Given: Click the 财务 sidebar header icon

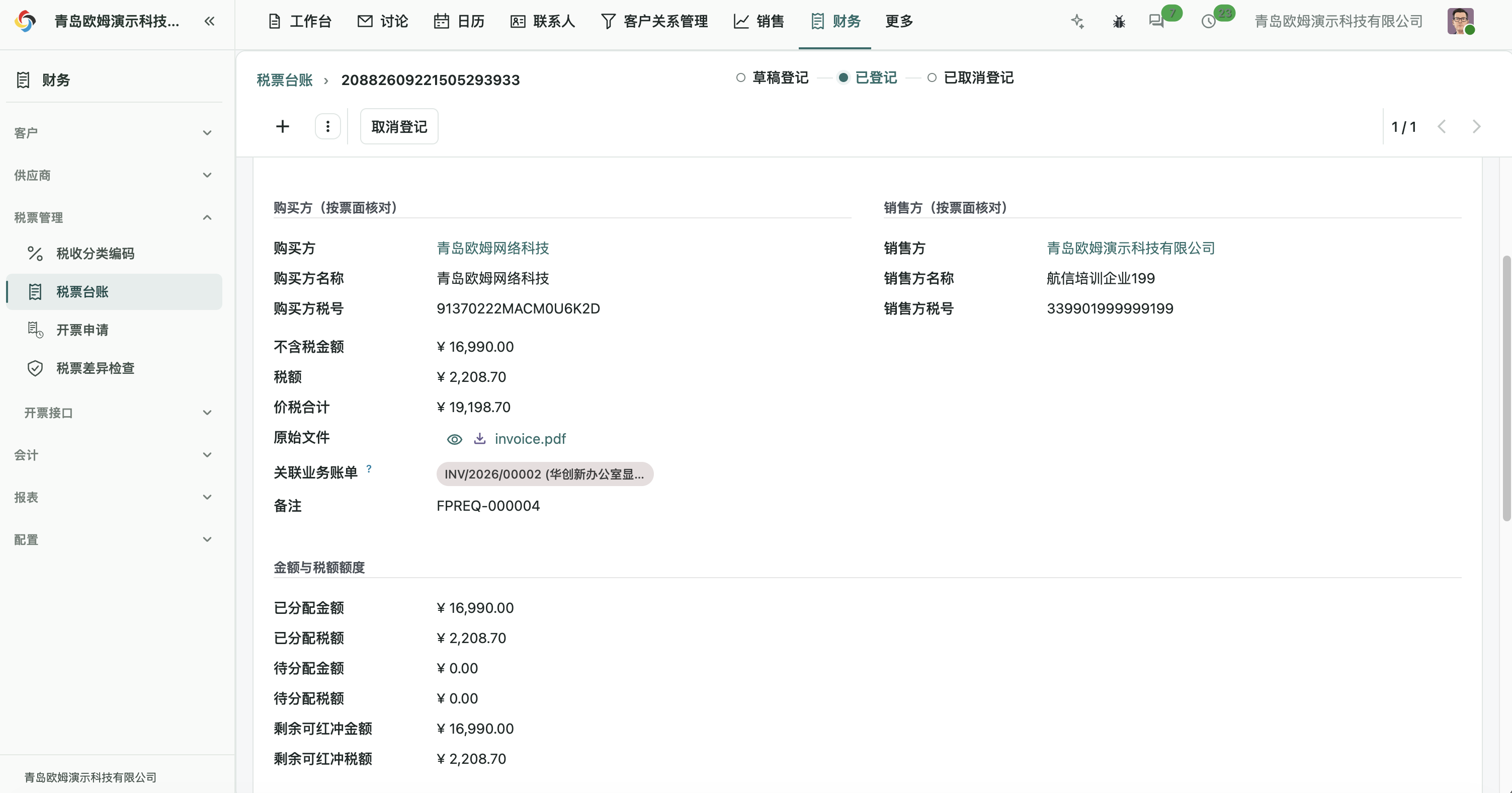Looking at the screenshot, I should coord(23,80).
